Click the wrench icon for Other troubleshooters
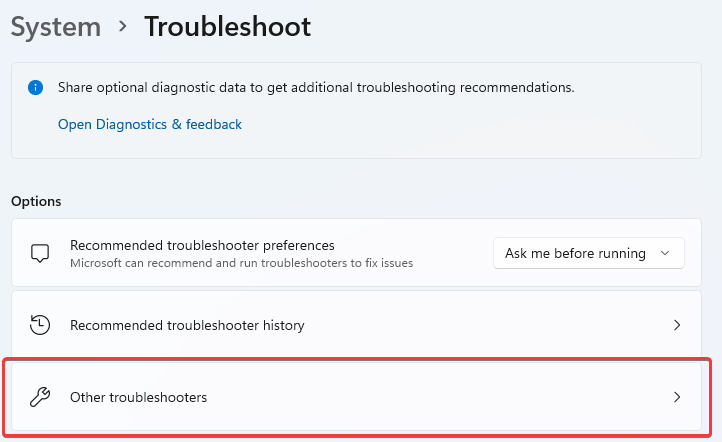 [x=40, y=397]
